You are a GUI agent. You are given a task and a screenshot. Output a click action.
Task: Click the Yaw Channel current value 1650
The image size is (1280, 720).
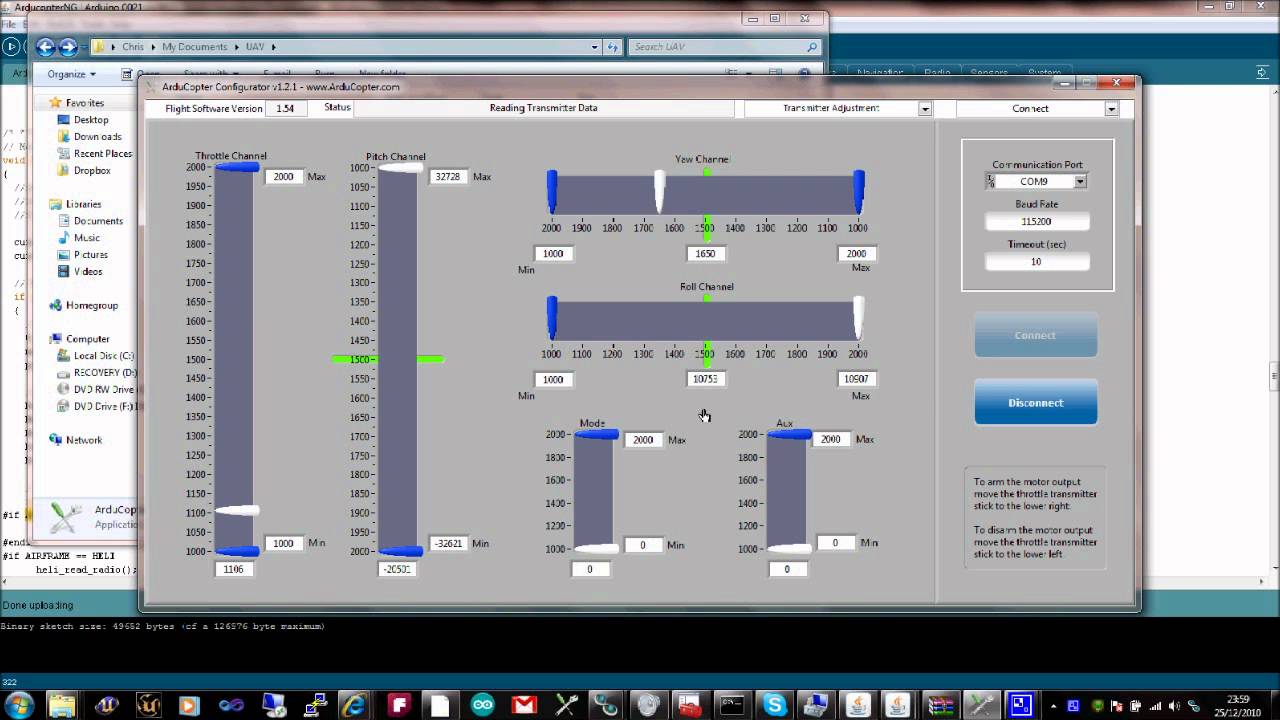[705, 254]
